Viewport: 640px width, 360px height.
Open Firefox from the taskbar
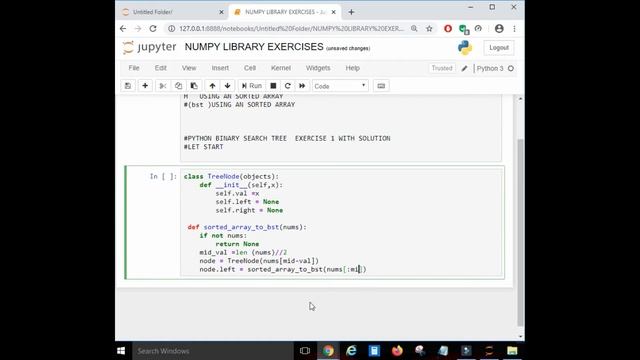(x=397, y=351)
